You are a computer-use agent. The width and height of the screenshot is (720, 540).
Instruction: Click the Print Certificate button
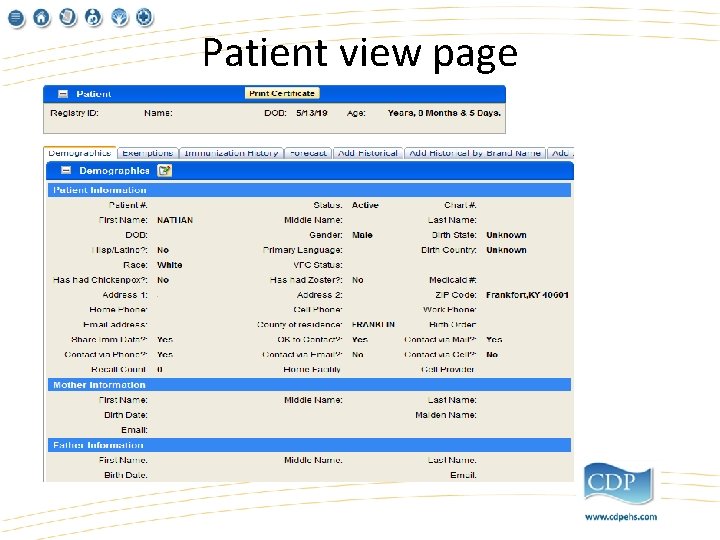282,93
